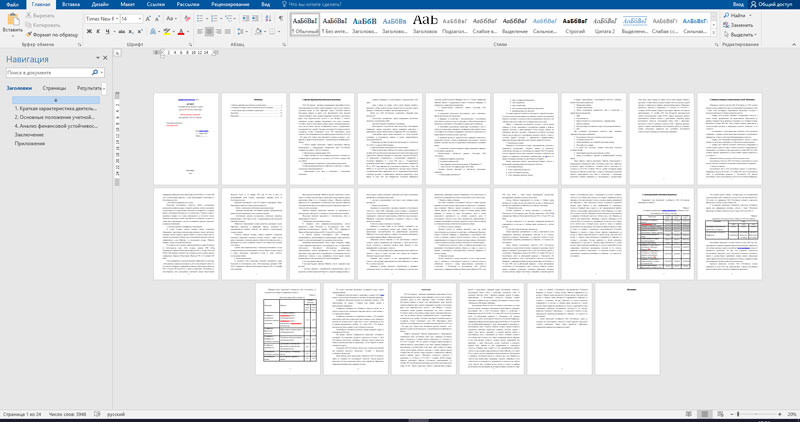Apply the Строгий (Strong) style

click(x=575, y=24)
